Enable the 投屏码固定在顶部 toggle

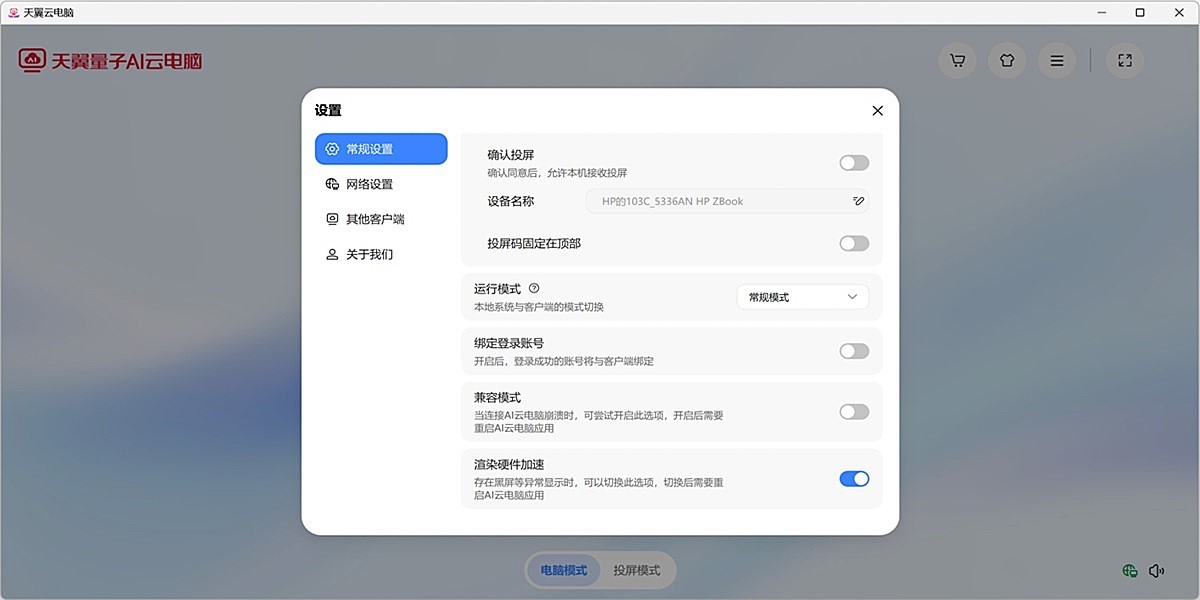click(x=853, y=243)
